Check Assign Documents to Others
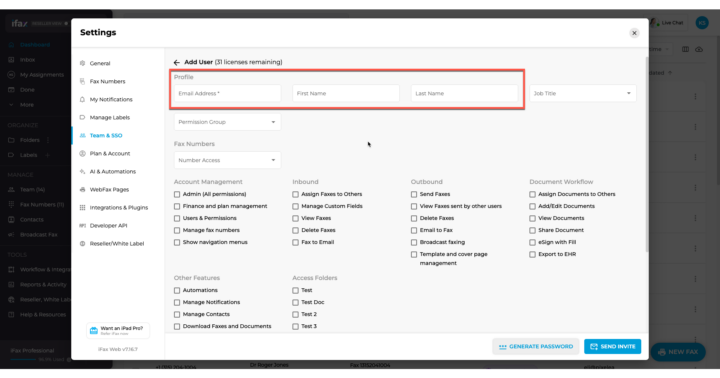The image size is (720, 378). click(x=532, y=194)
